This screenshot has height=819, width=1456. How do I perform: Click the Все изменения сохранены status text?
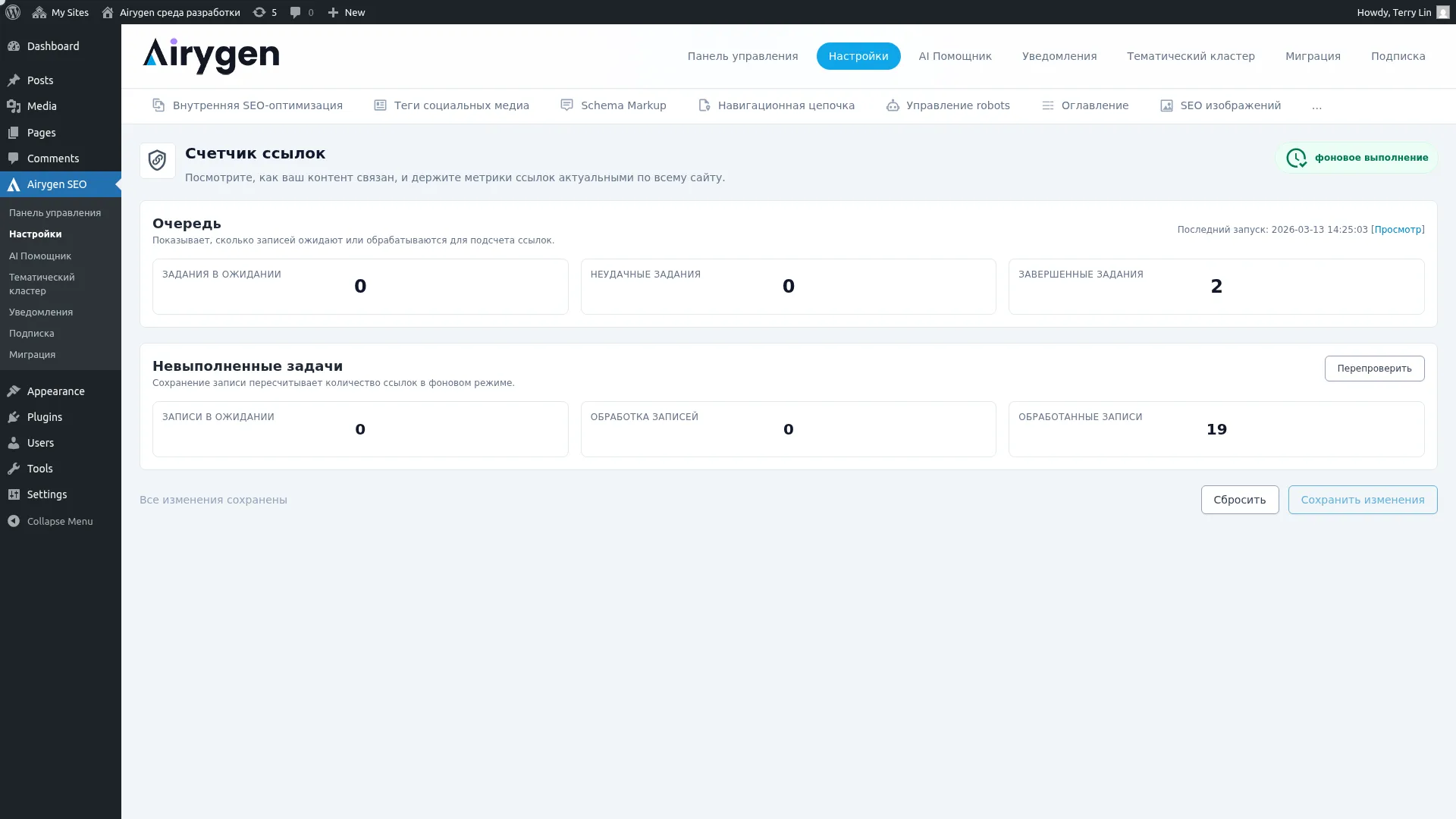(213, 500)
